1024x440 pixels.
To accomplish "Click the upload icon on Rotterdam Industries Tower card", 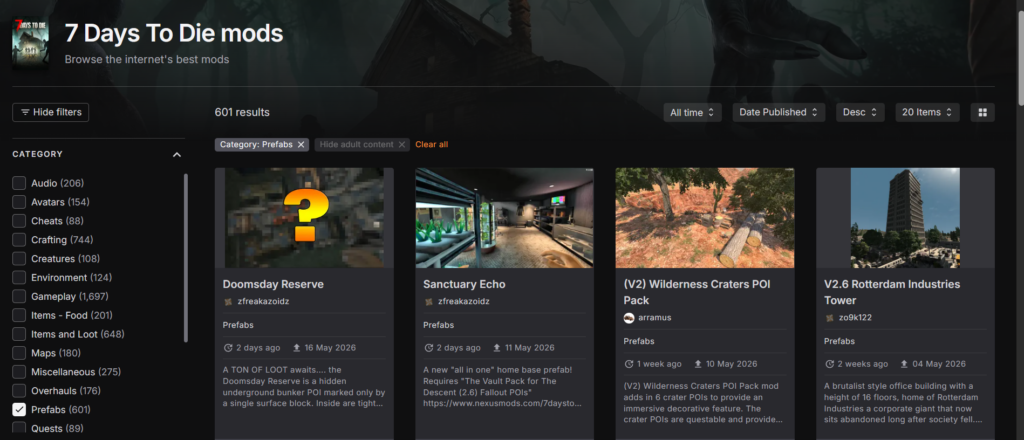I will tap(904, 364).
